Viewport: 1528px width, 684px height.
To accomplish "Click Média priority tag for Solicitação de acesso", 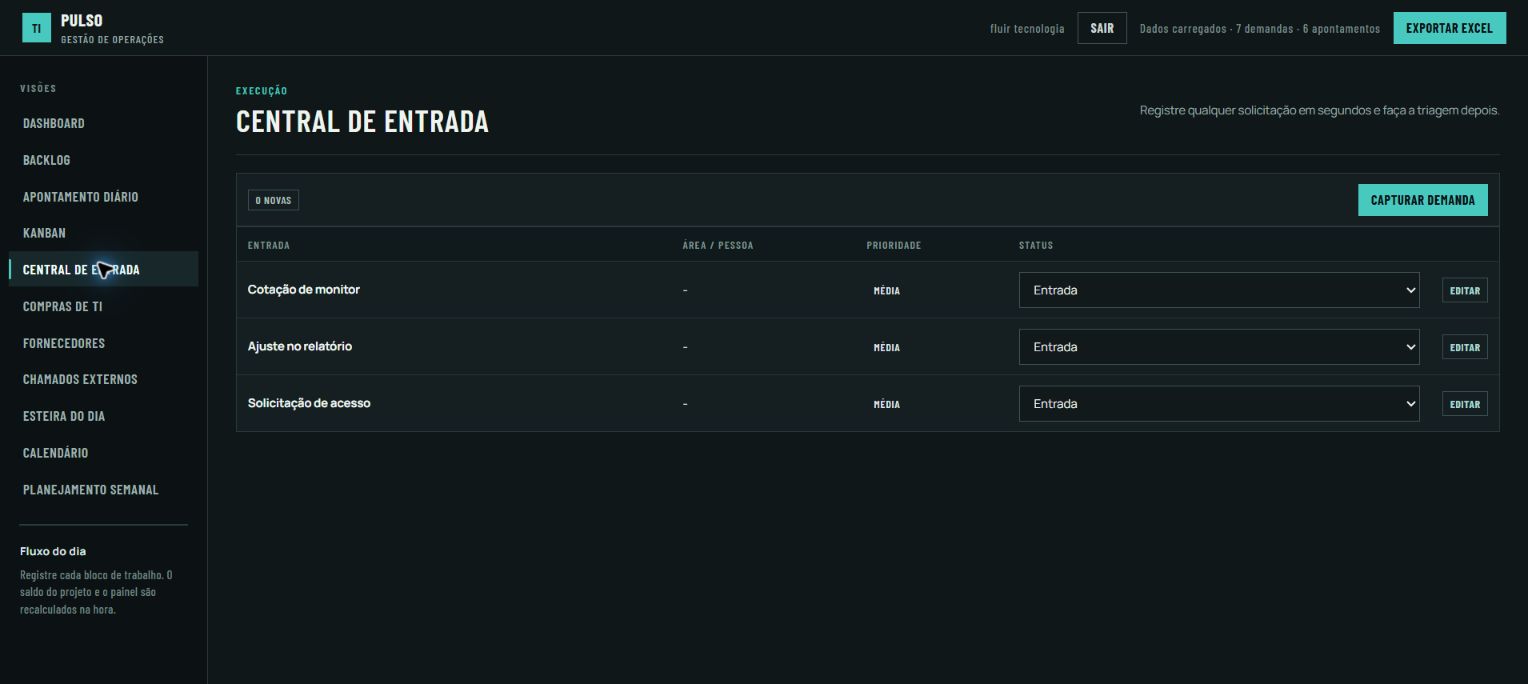I will click(887, 405).
